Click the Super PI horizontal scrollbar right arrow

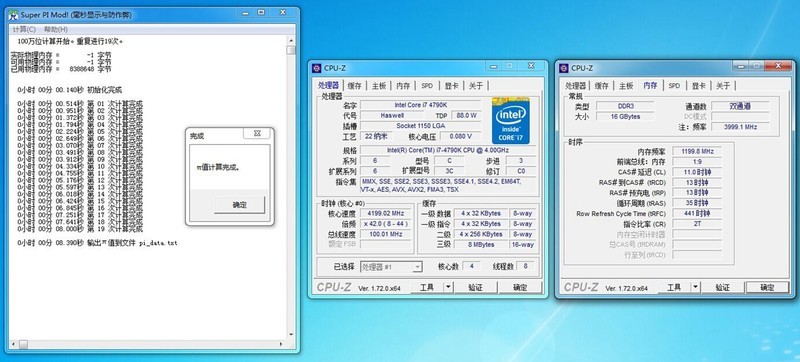[282, 344]
